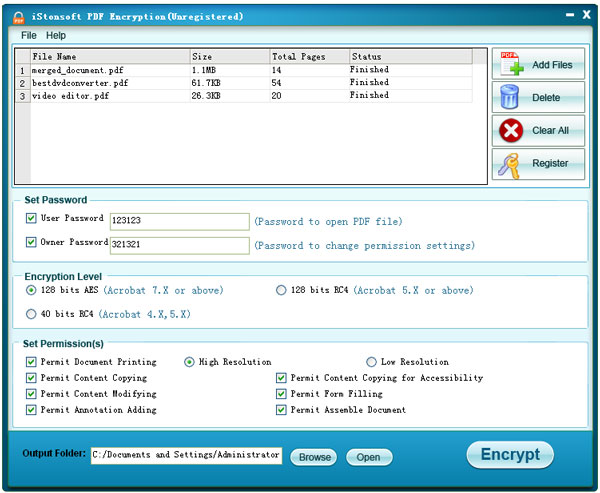Click row number 3 header
The width and height of the screenshot is (600, 493).
click(x=23, y=96)
